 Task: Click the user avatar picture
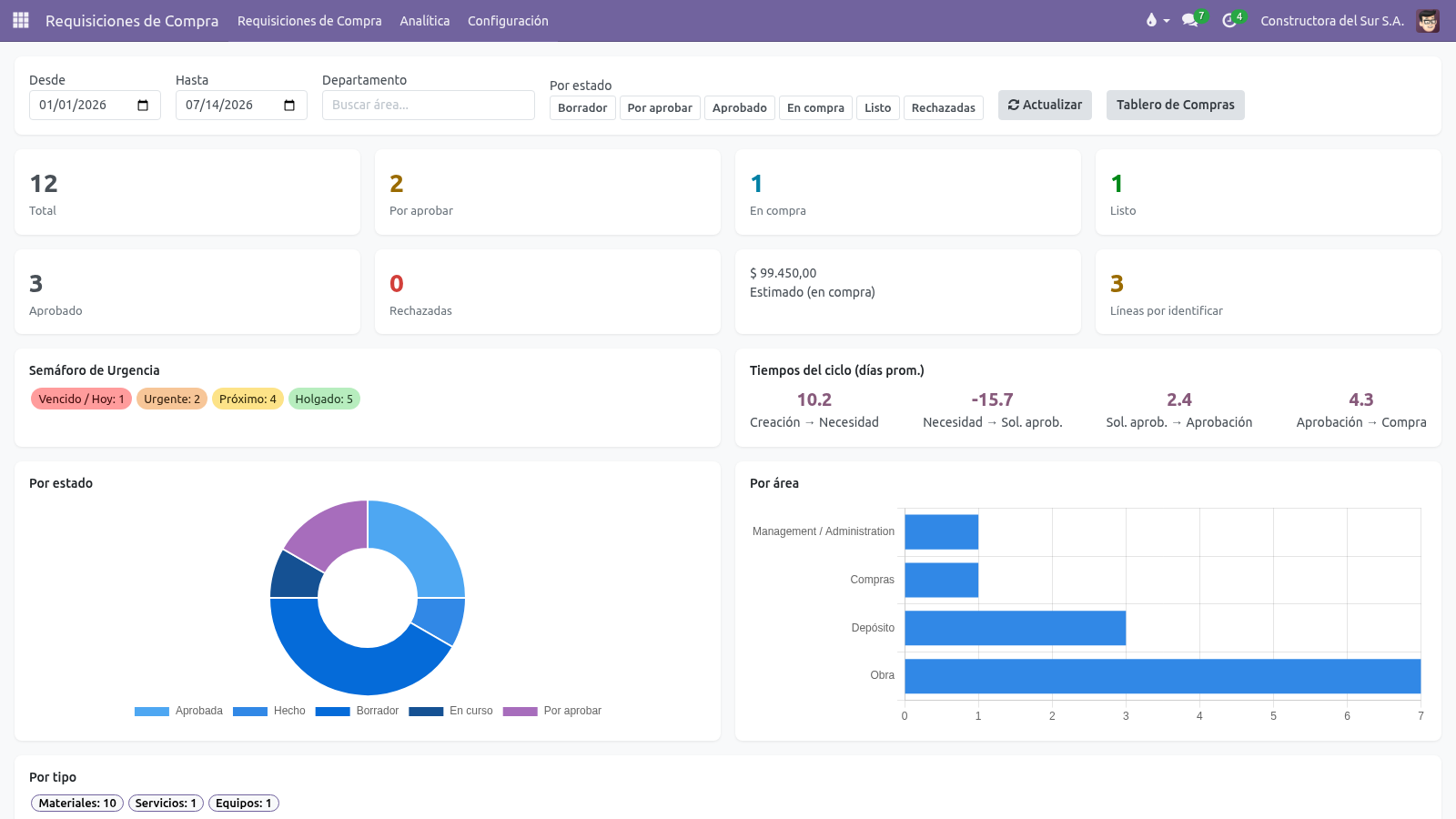[x=1428, y=20]
